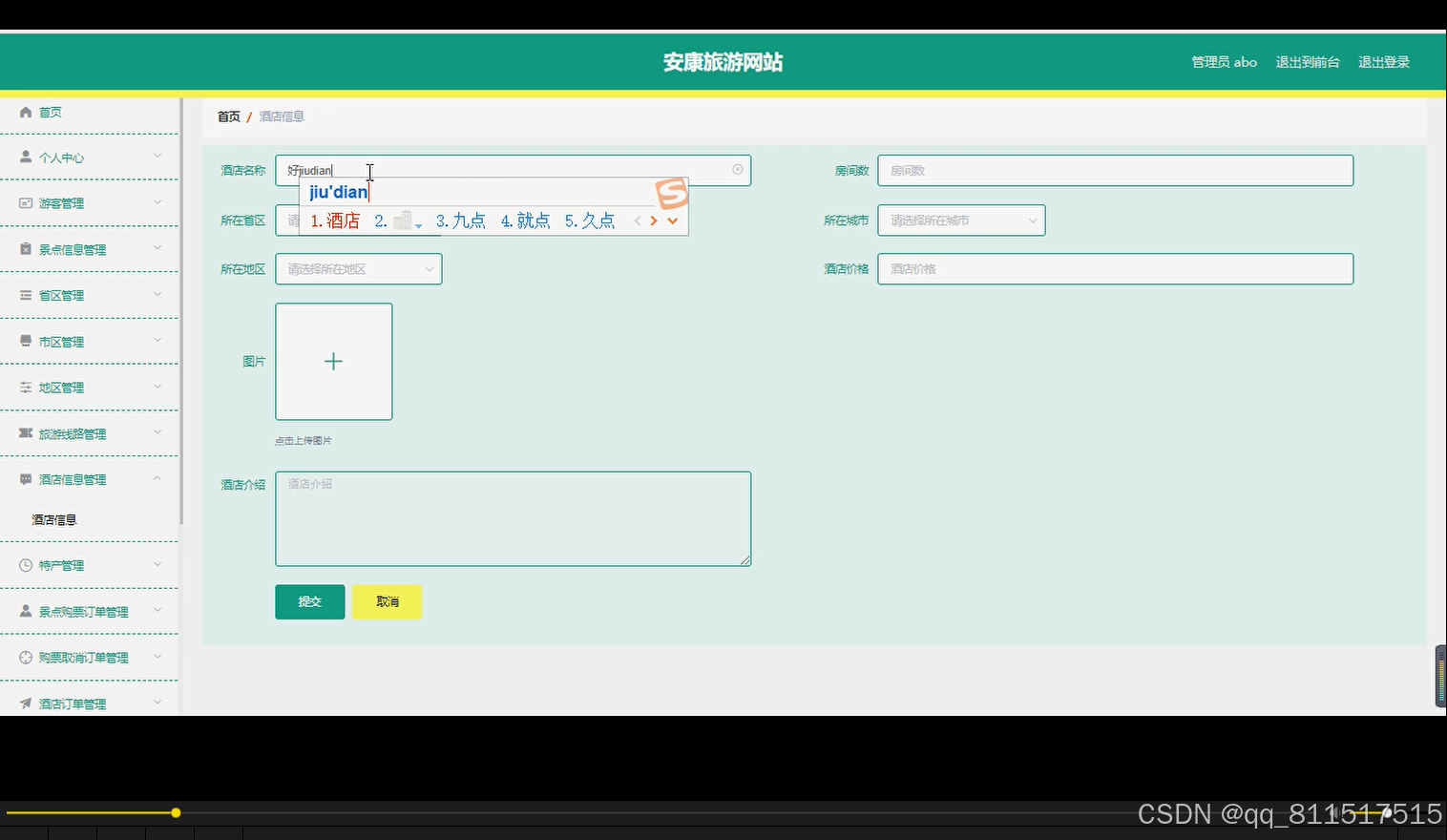Image resolution: width=1447 pixels, height=840 pixels.
Task: Click 管理员 abo user label
Action: (1224, 62)
